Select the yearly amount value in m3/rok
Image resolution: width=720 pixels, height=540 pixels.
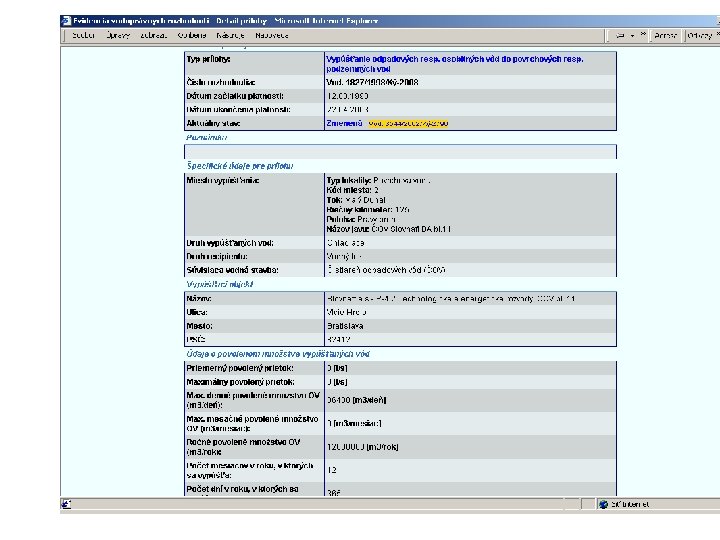pyautogui.click(x=363, y=447)
